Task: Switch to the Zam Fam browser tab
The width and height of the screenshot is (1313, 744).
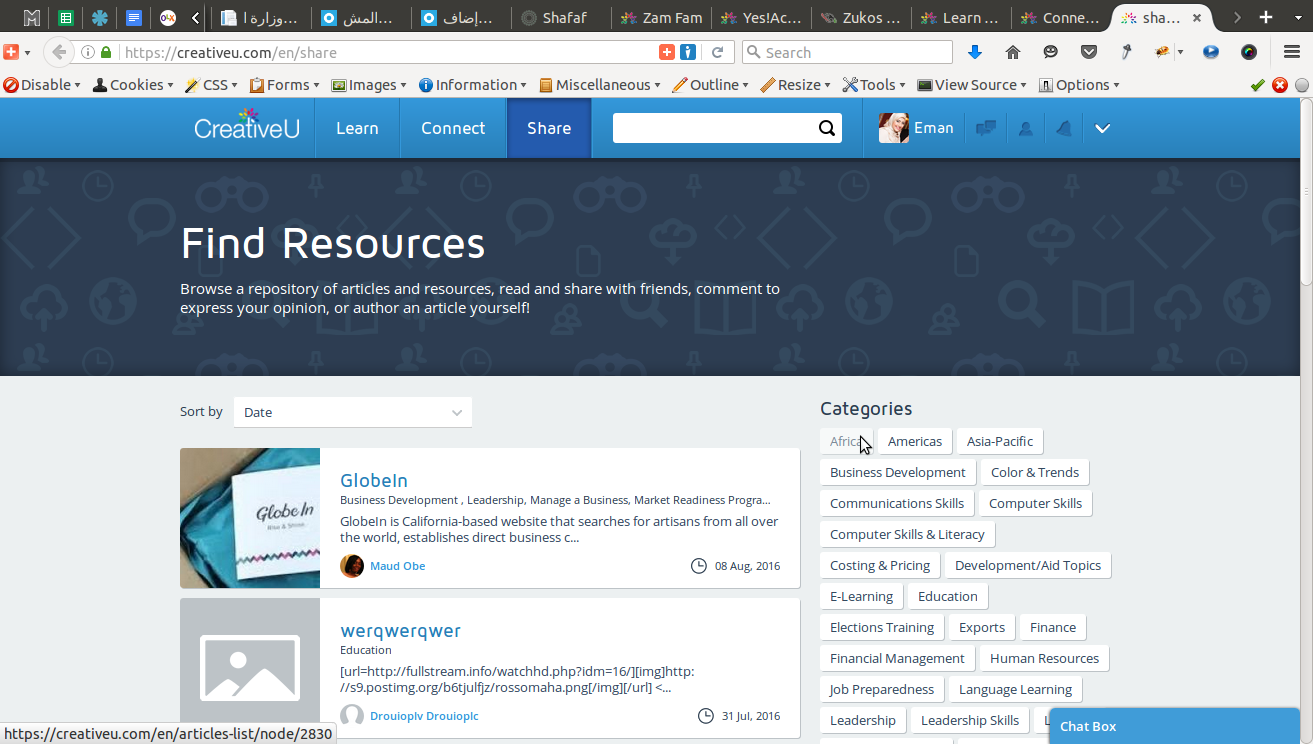Action: click(x=662, y=18)
